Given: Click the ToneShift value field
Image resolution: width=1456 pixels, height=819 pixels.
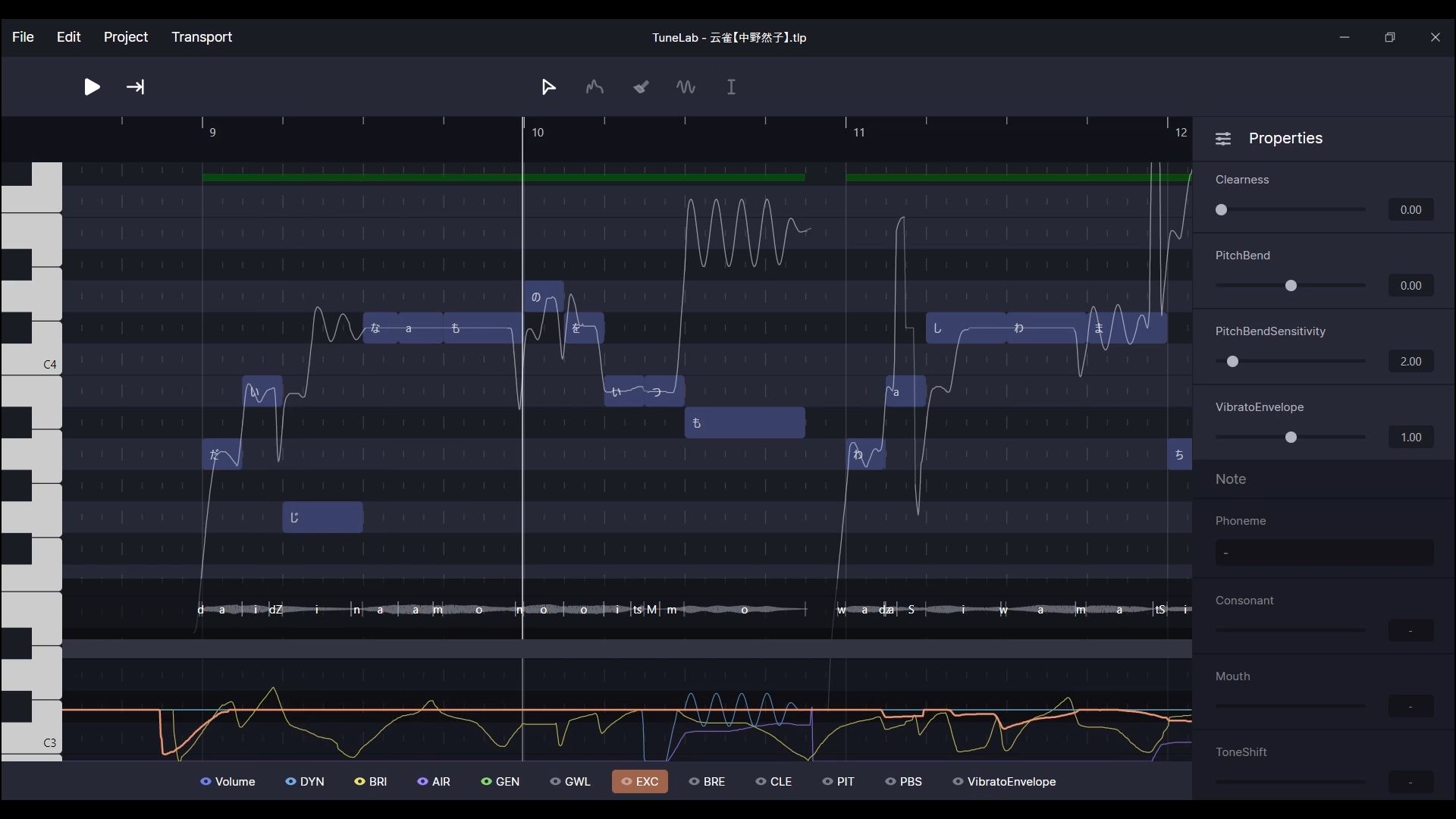Looking at the screenshot, I should pos(1410,782).
